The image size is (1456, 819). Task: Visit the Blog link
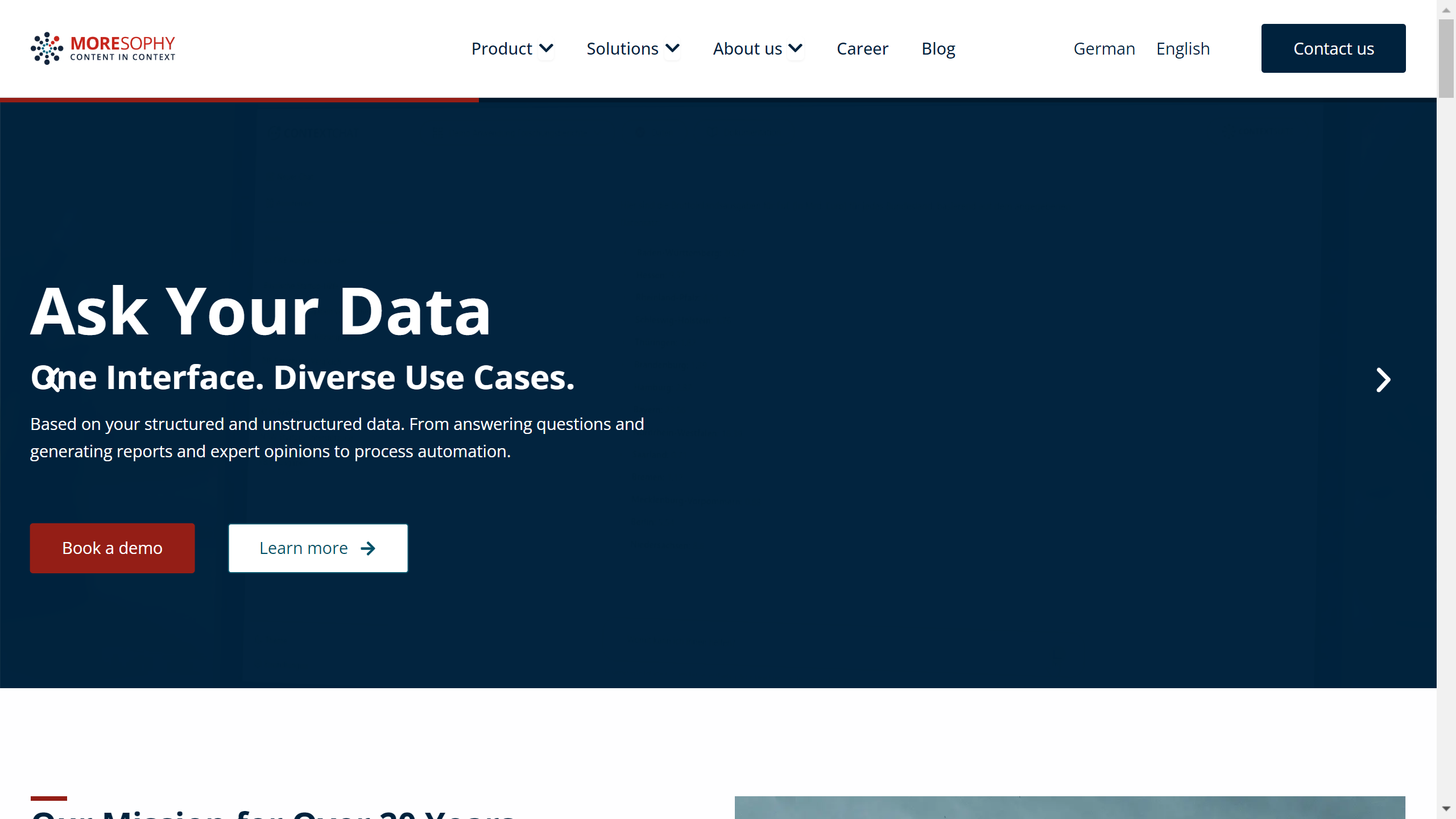point(938,48)
